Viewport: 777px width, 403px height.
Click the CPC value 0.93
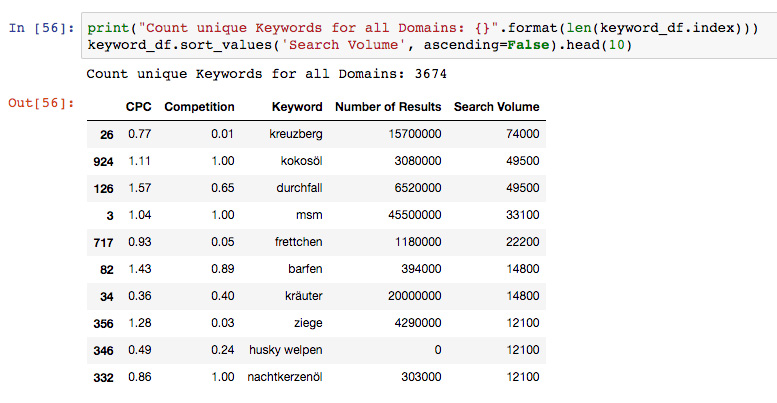pos(139,242)
